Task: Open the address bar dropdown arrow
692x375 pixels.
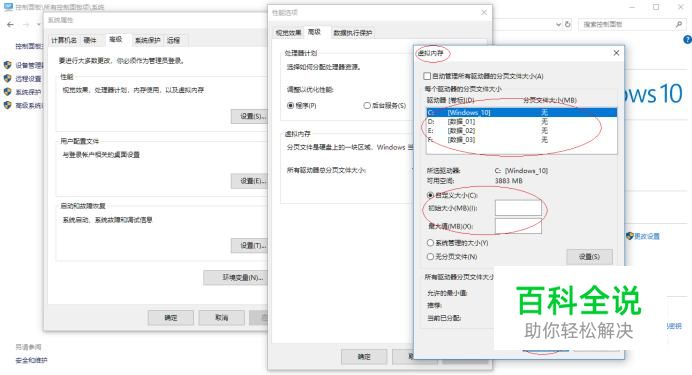Action: pos(559,24)
